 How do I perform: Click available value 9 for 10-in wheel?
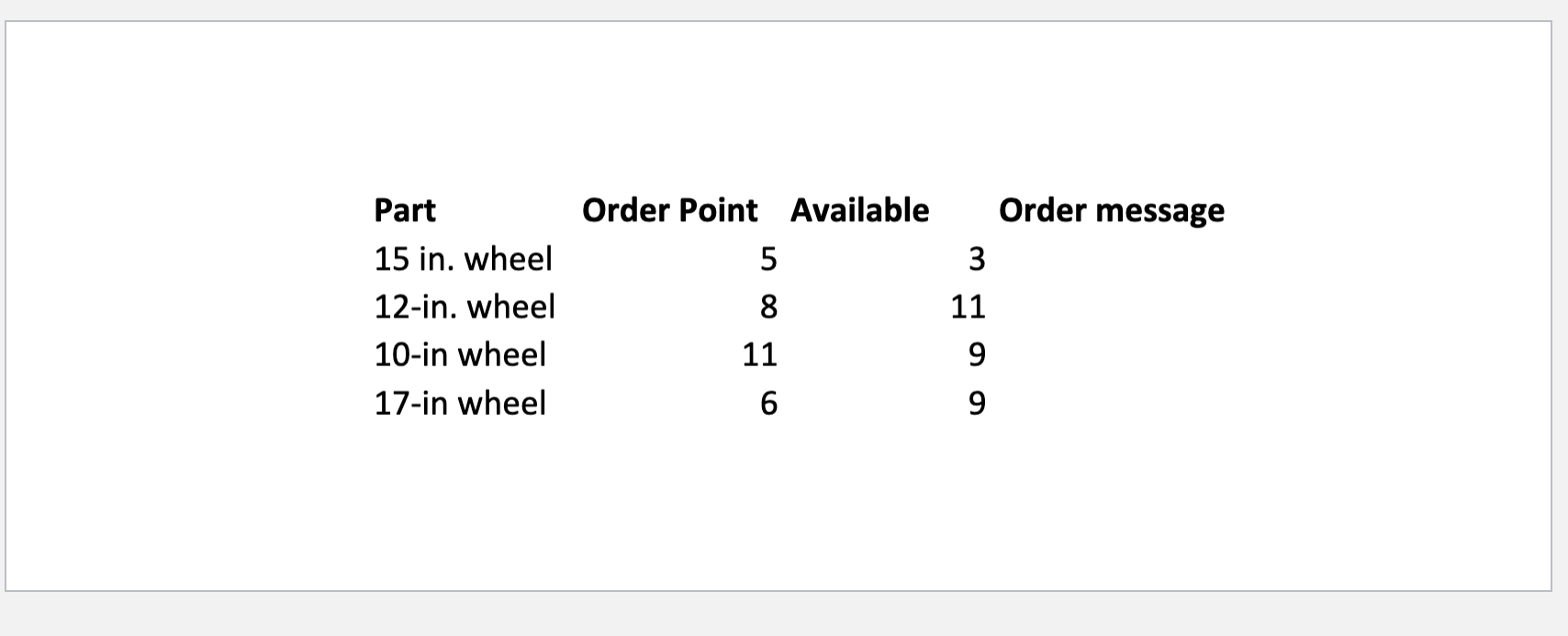[x=977, y=355]
